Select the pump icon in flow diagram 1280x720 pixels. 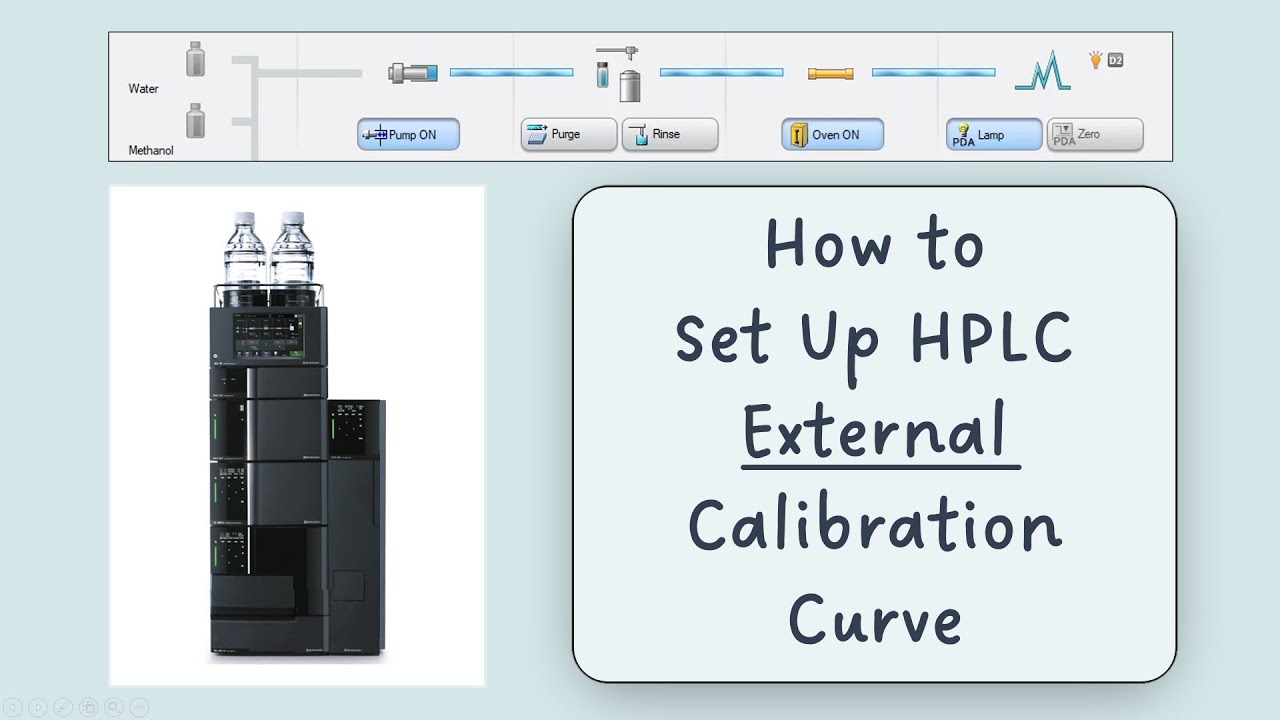tap(413, 72)
